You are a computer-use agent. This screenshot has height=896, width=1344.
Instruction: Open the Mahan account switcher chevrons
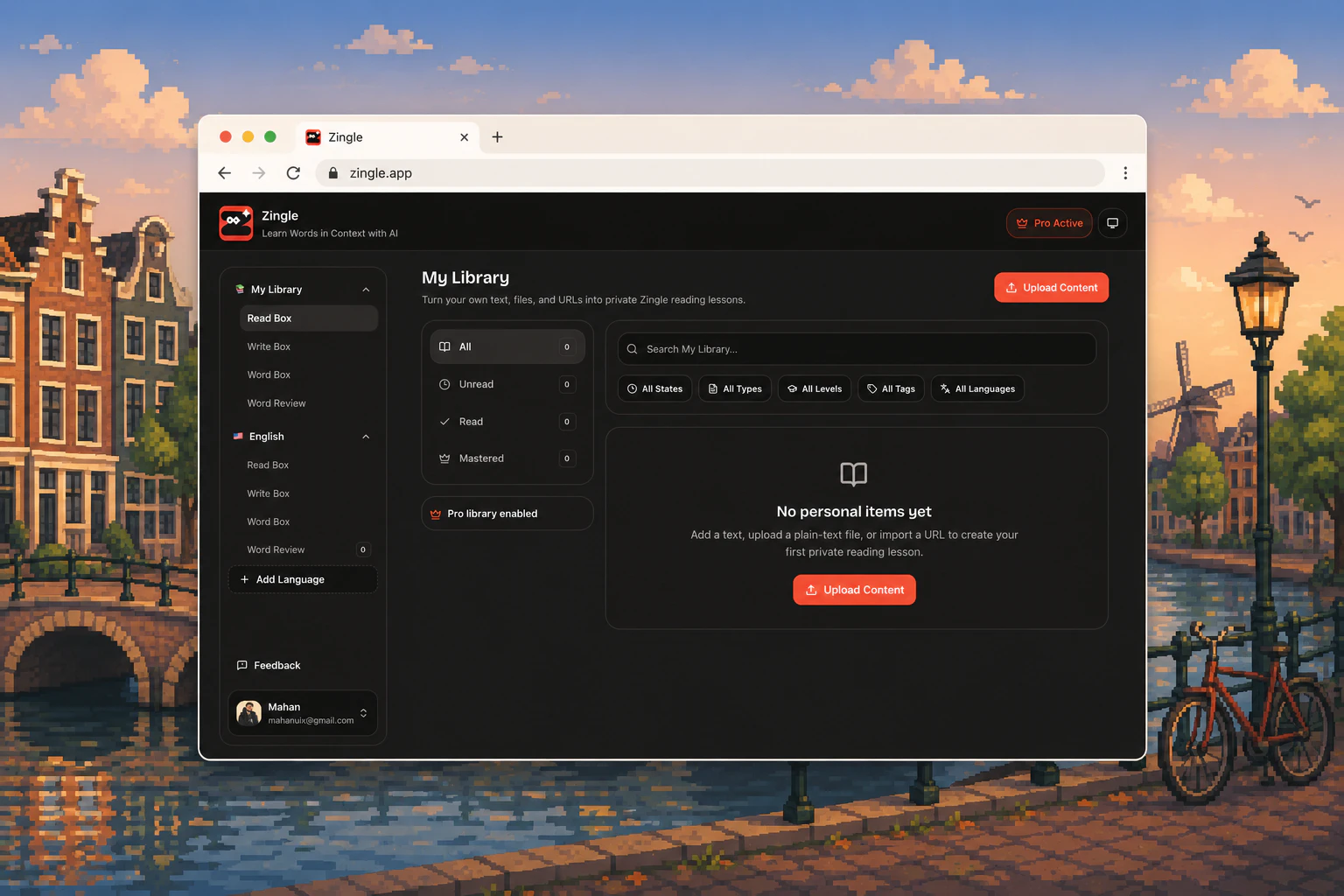(363, 713)
